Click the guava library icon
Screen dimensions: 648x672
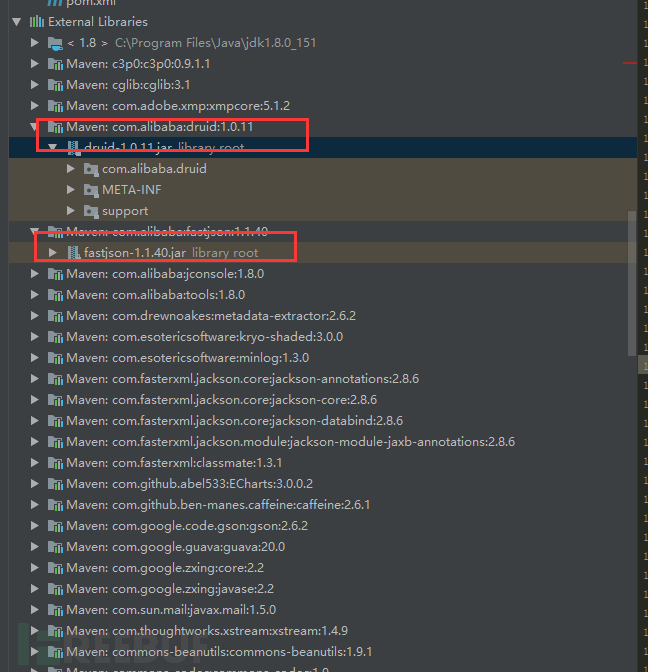pos(55,547)
